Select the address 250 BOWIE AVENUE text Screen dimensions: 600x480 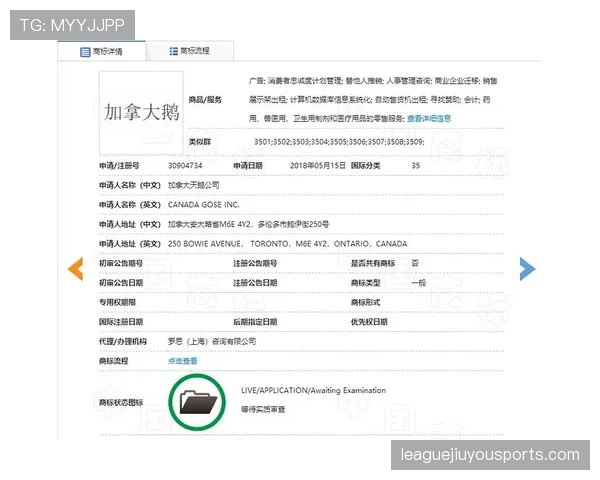pyautogui.click(x=287, y=244)
